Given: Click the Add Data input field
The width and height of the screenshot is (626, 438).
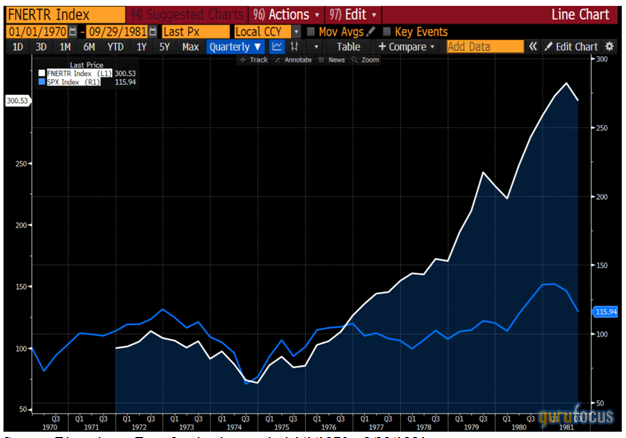Looking at the screenshot, I should (x=485, y=47).
